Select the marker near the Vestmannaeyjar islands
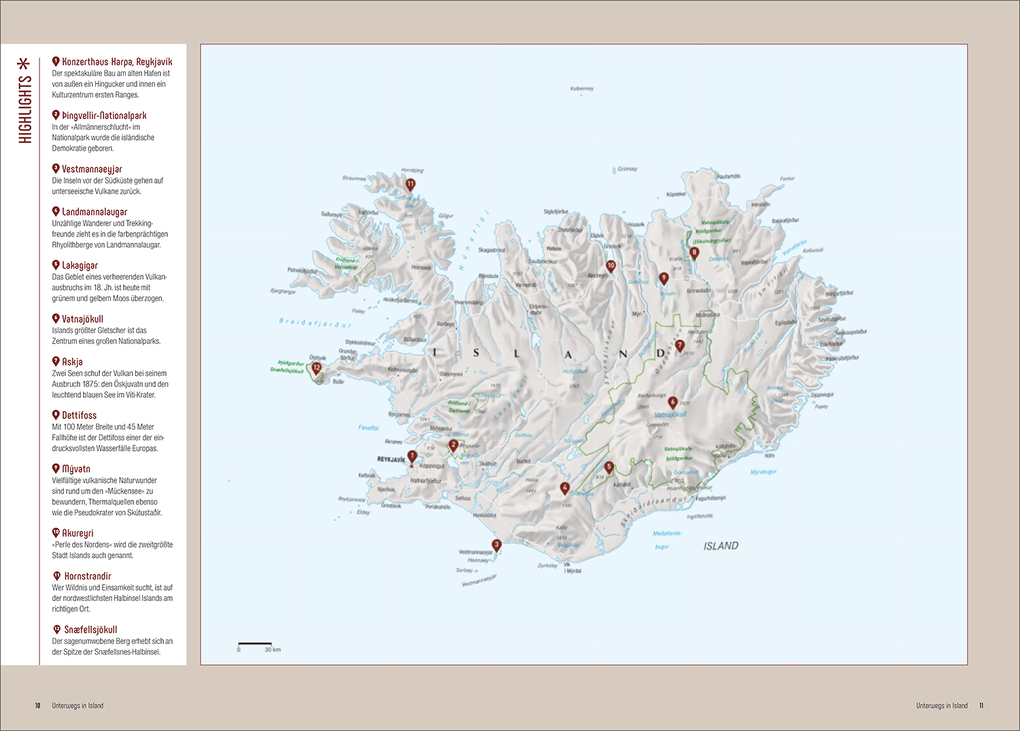The image size is (1020, 731). click(496, 542)
